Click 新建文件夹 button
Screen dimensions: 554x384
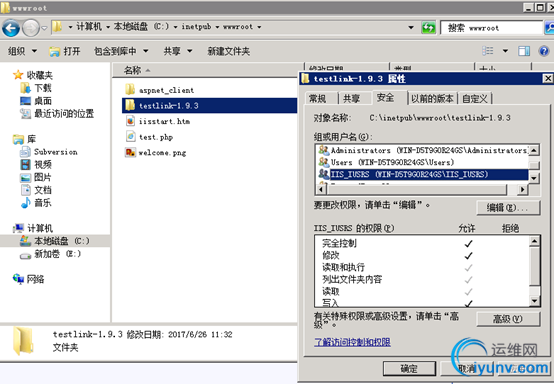(x=229, y=51)
